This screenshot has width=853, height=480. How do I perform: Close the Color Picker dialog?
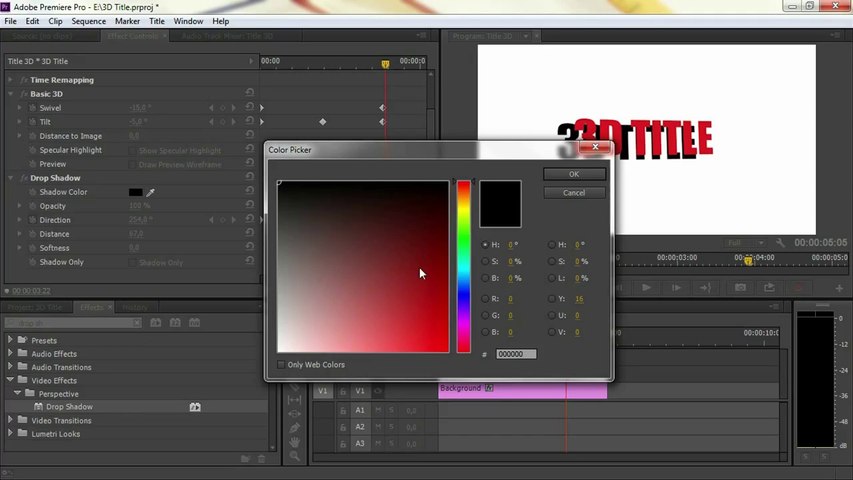[595, 146]
